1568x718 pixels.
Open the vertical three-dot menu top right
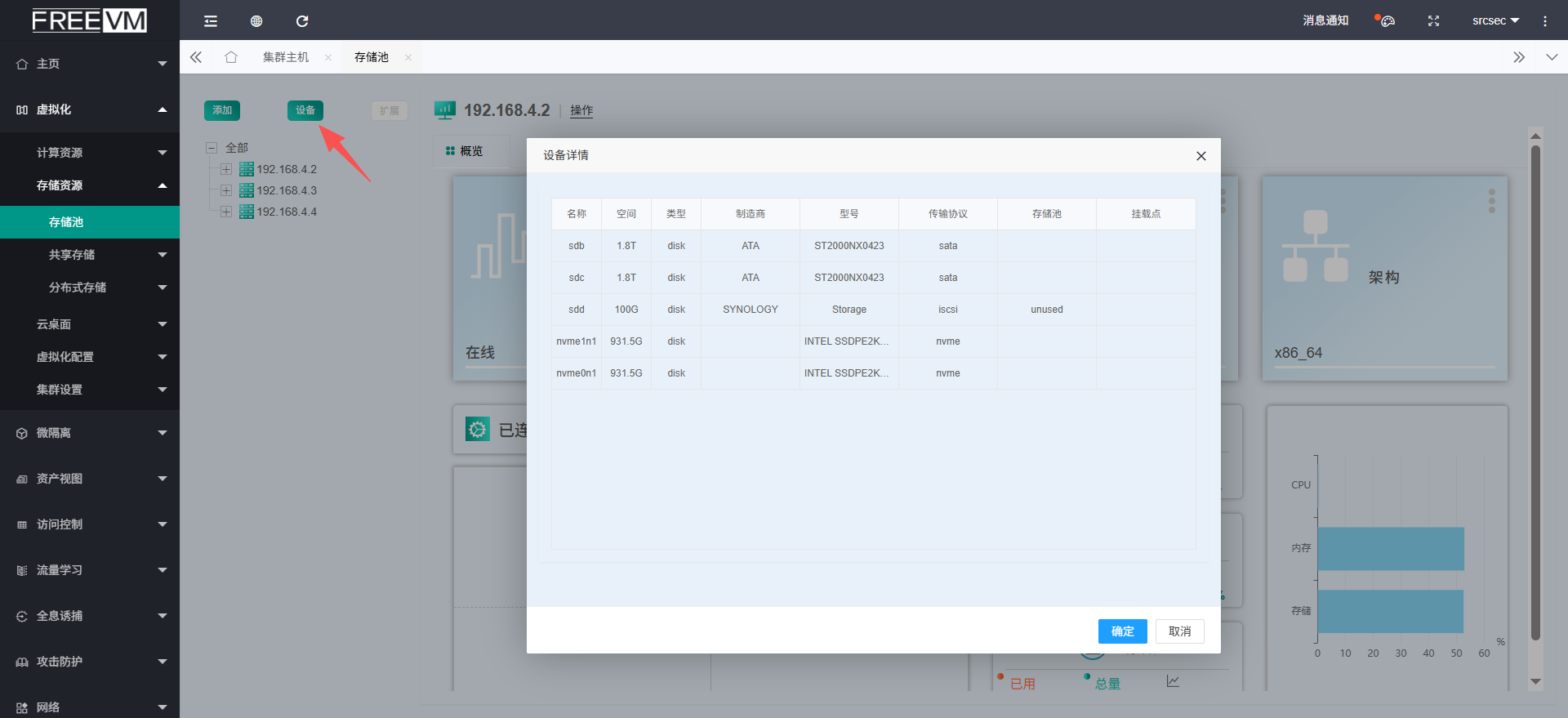pos(1544,21)
